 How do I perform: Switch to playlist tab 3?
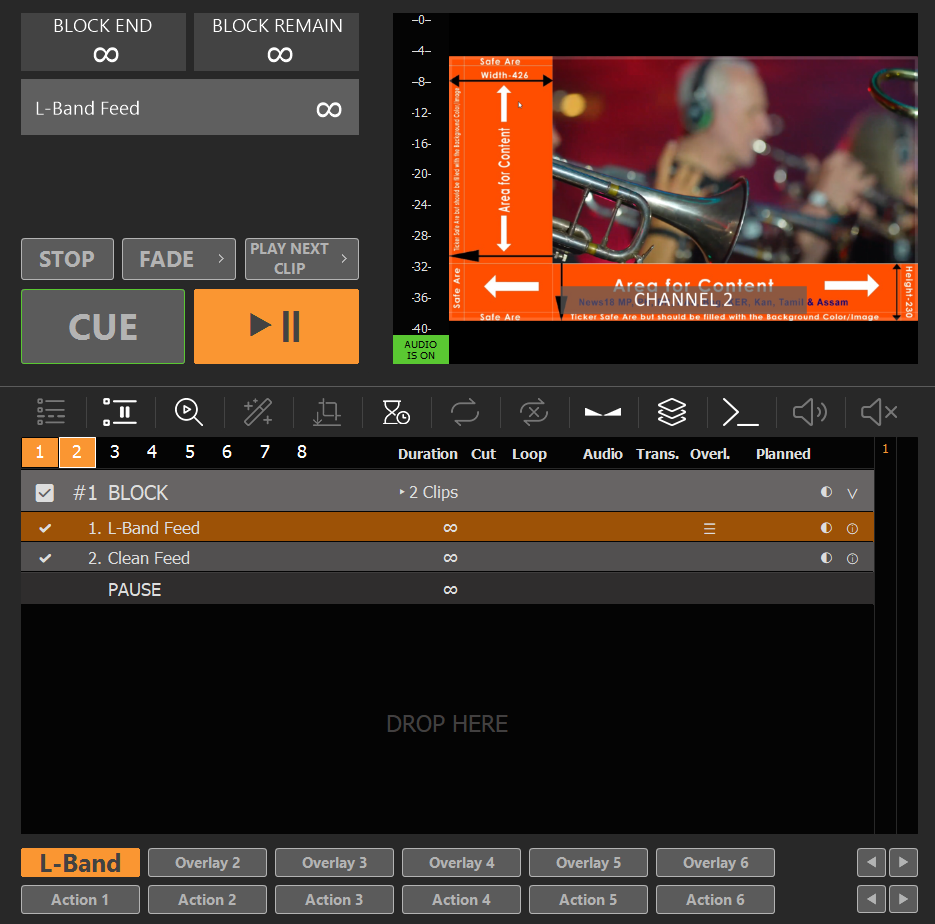click(x=114, y=452)
